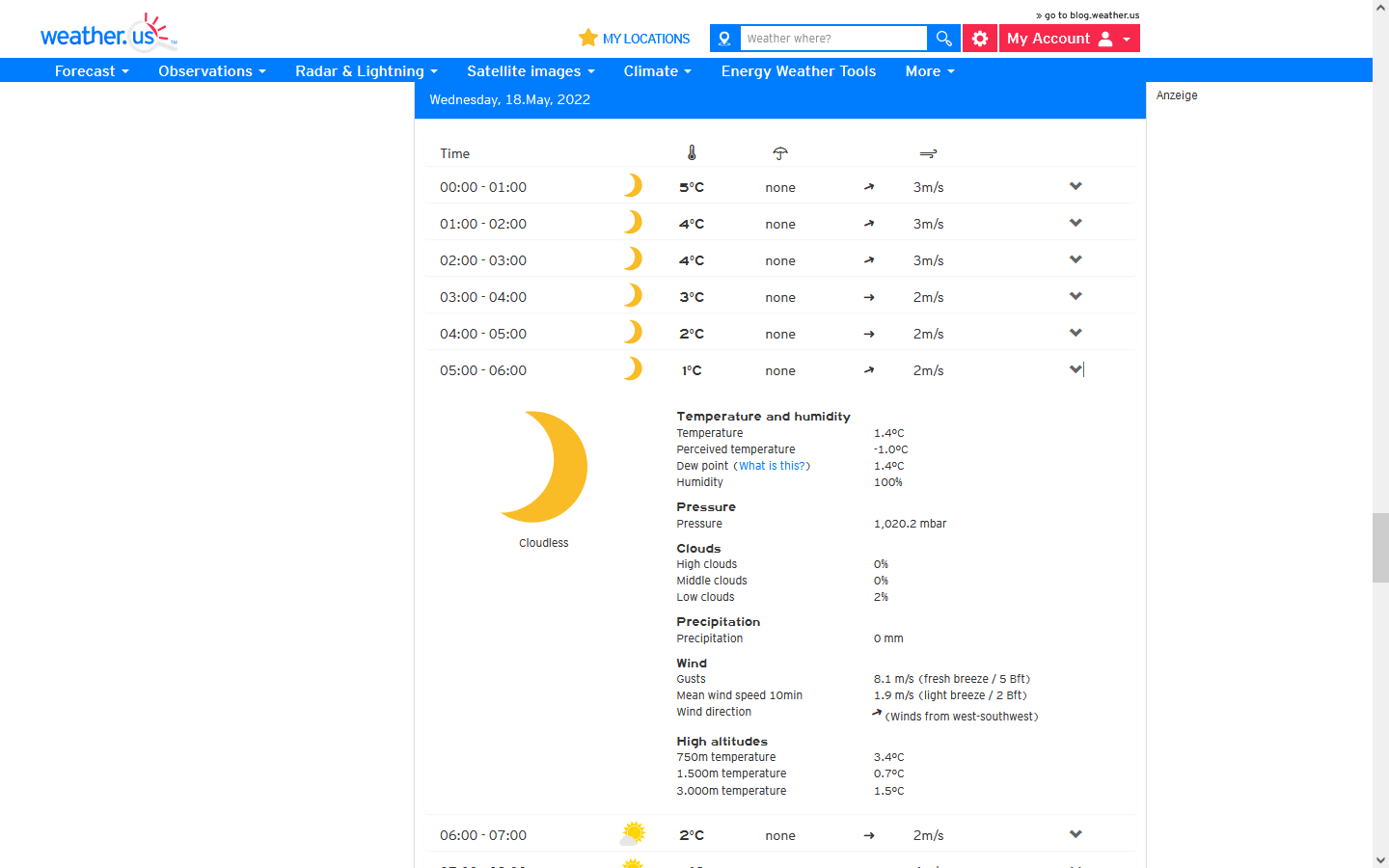Click the thermometer temperature column icon
The height and width of the screenshot is (868, 1389).
point(692,152)
